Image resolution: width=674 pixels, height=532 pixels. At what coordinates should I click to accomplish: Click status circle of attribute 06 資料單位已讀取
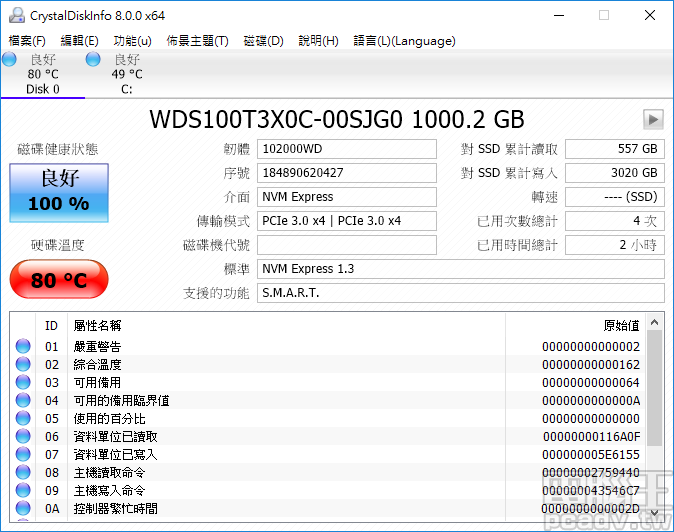tap(23, 437)
